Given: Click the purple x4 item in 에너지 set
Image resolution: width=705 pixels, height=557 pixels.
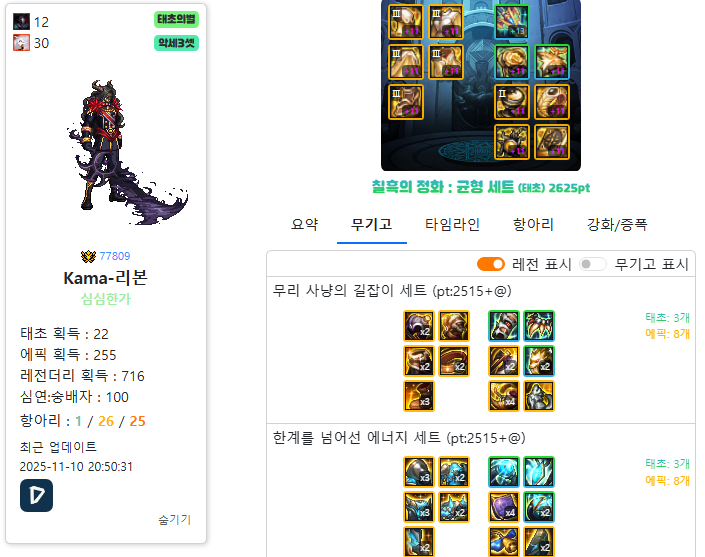Looking at the screenshot, I should [x=504, y=507].
